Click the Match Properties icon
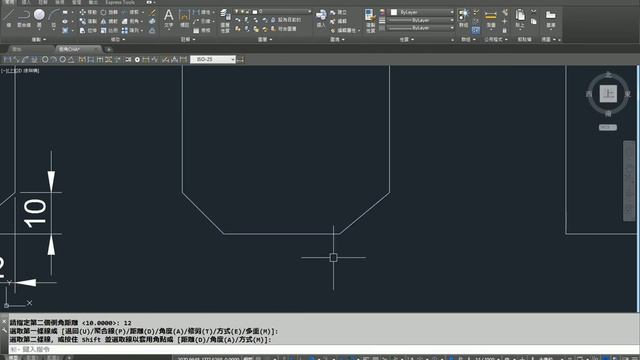 (370, 20)
